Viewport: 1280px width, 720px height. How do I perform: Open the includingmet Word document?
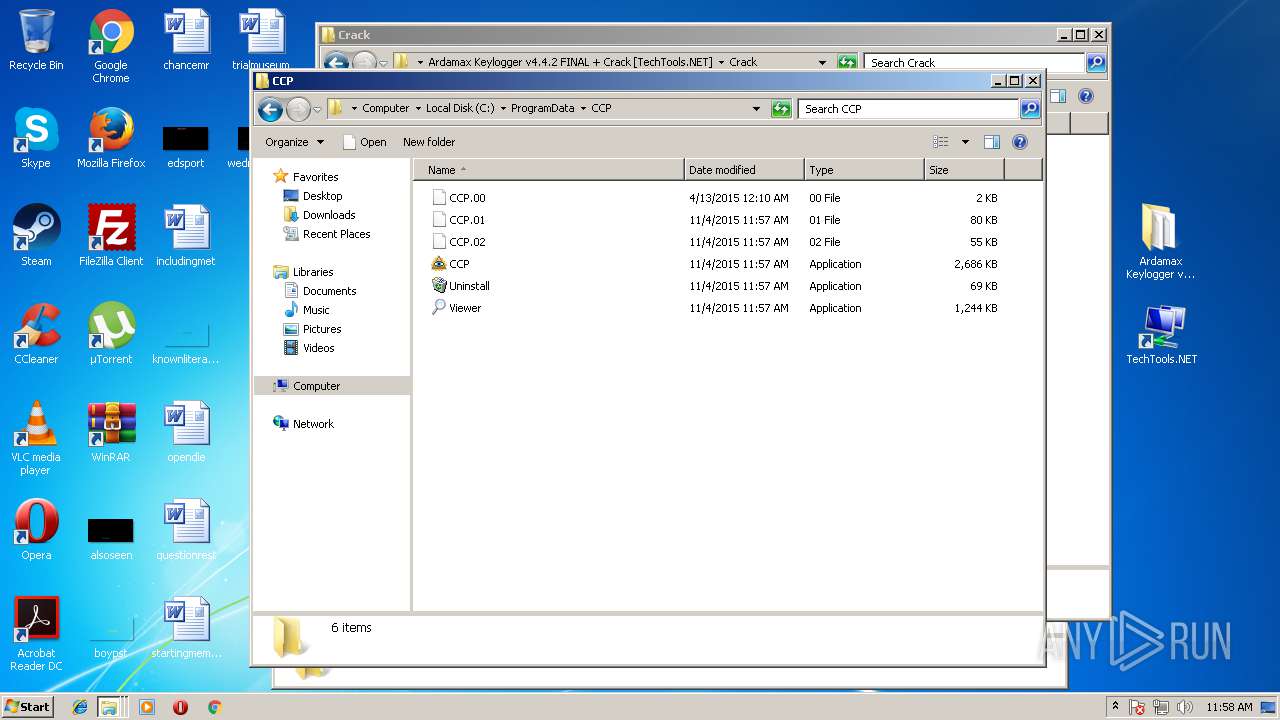click(x=186, y=236)
